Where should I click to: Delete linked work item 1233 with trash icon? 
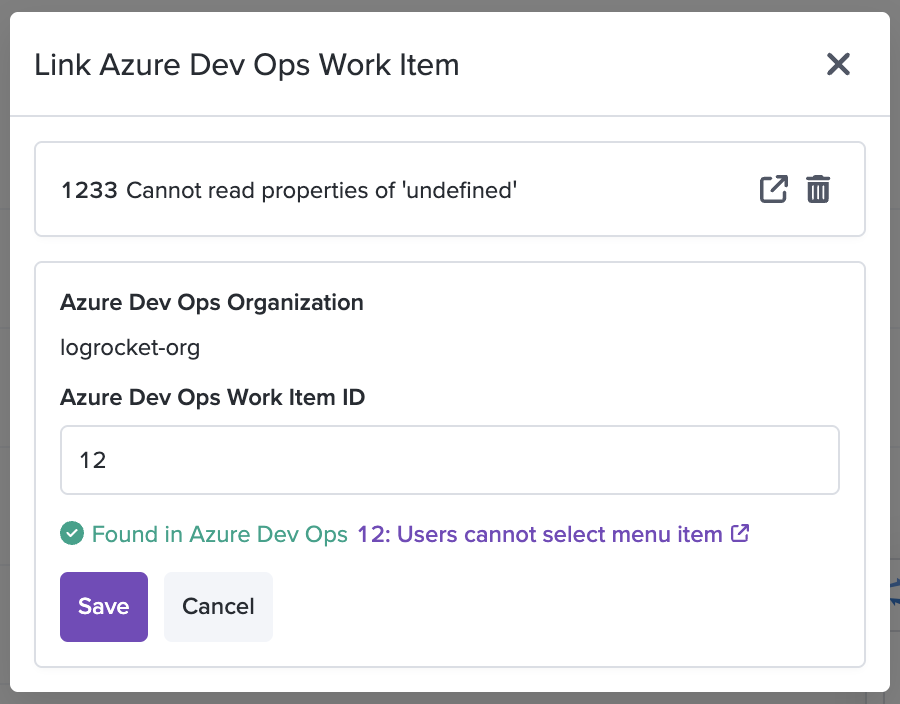tap(818, 189)
